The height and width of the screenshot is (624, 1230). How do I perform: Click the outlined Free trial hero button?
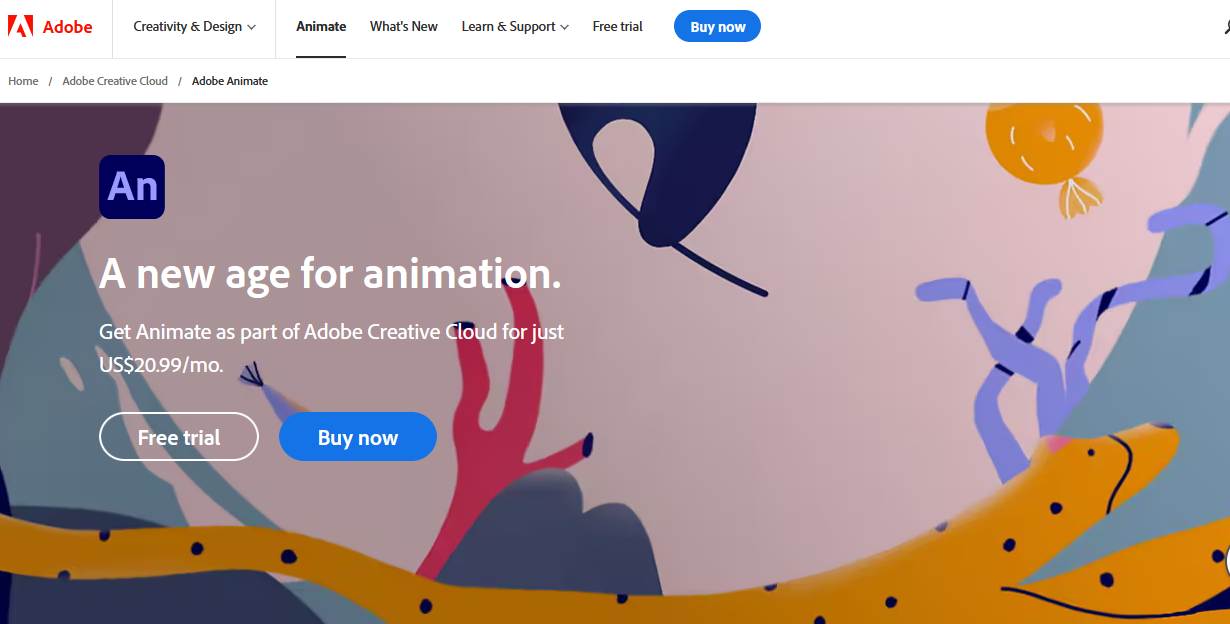[179, 437]
